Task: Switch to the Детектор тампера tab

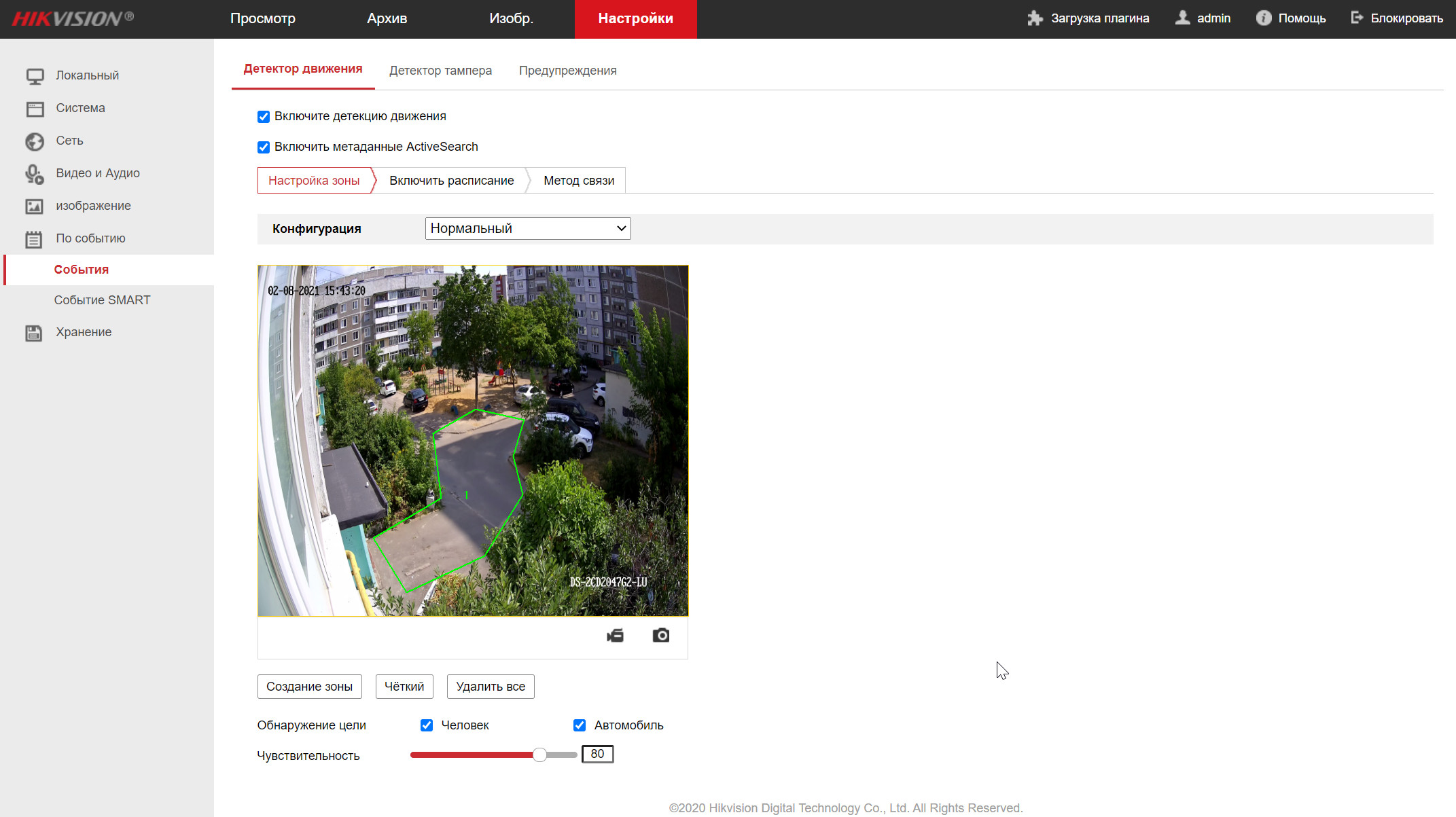Action: click(440, 71)
